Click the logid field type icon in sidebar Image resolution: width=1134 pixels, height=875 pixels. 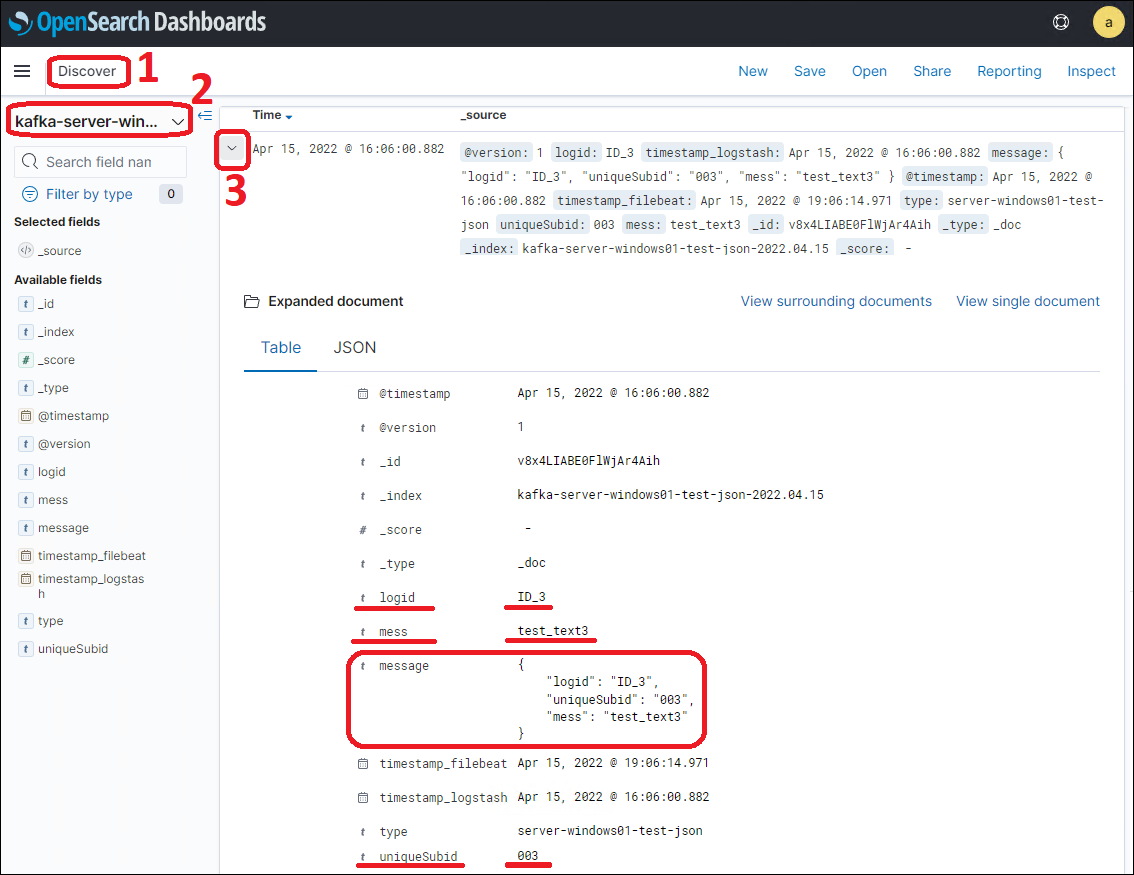pos(26,471)
